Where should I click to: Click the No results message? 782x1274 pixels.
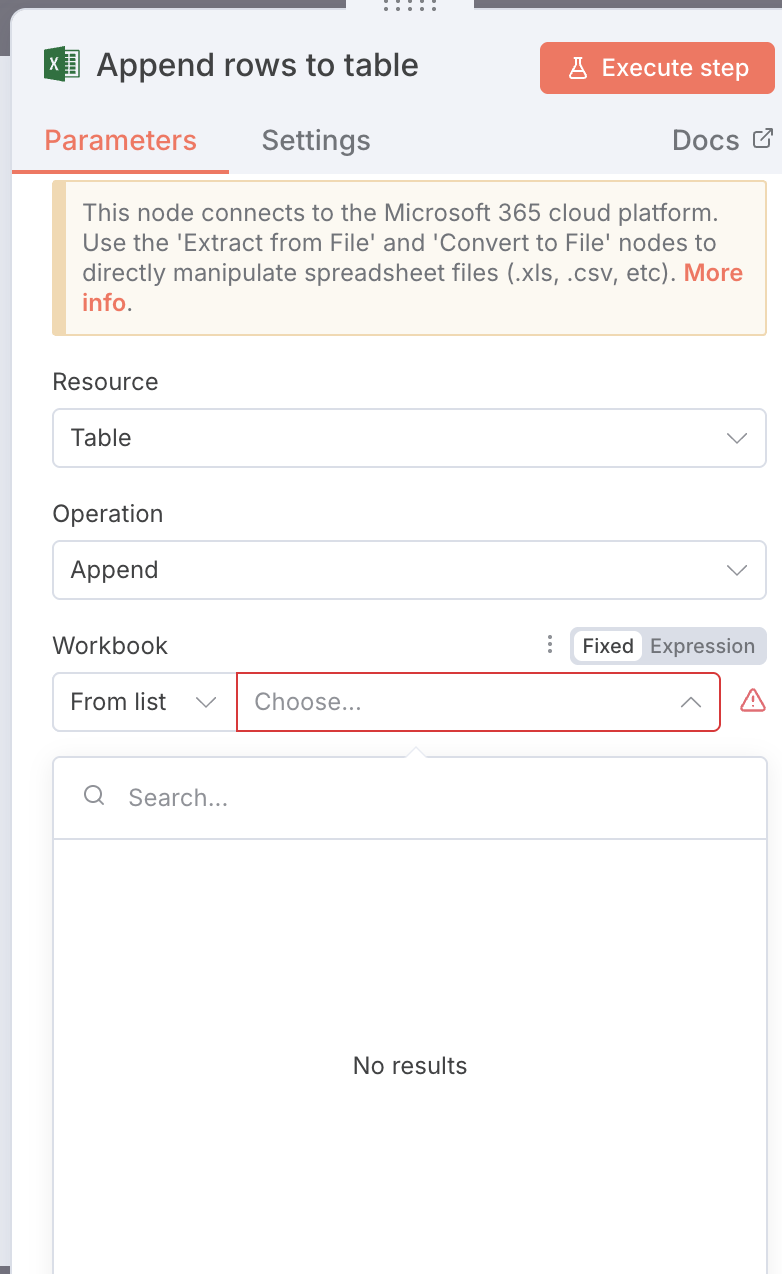point(410,1066)
